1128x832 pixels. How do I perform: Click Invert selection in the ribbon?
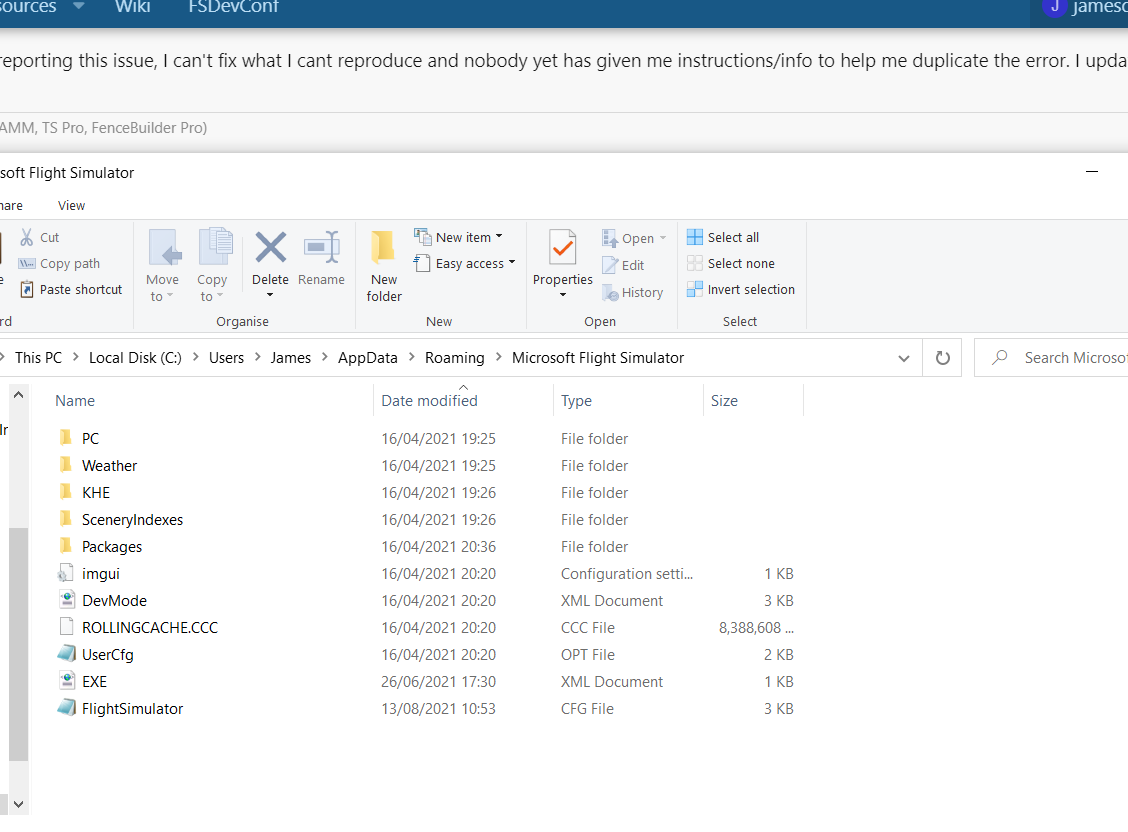tap(741, 290)
